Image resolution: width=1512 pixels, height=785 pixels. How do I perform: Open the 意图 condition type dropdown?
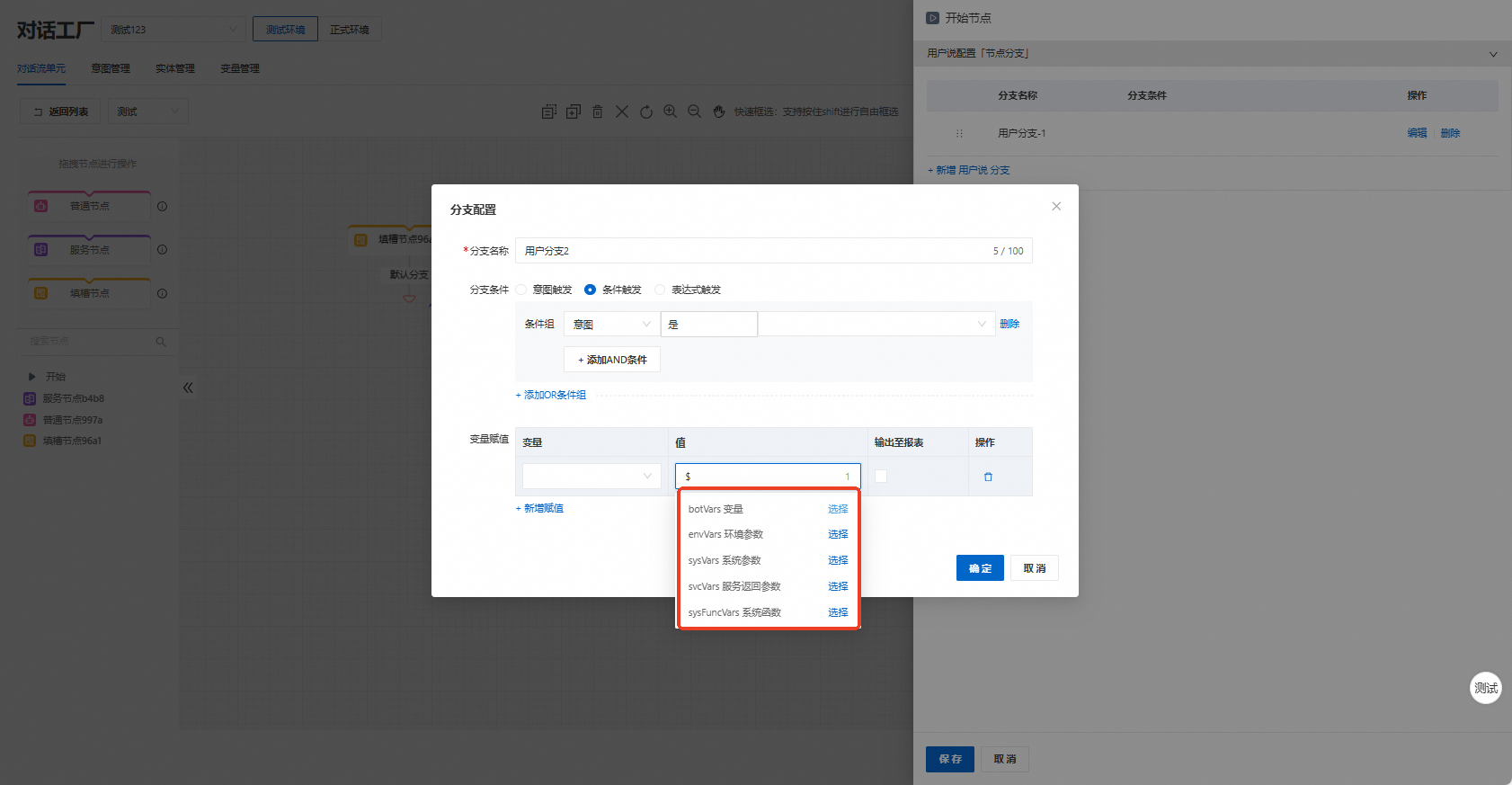611,324
